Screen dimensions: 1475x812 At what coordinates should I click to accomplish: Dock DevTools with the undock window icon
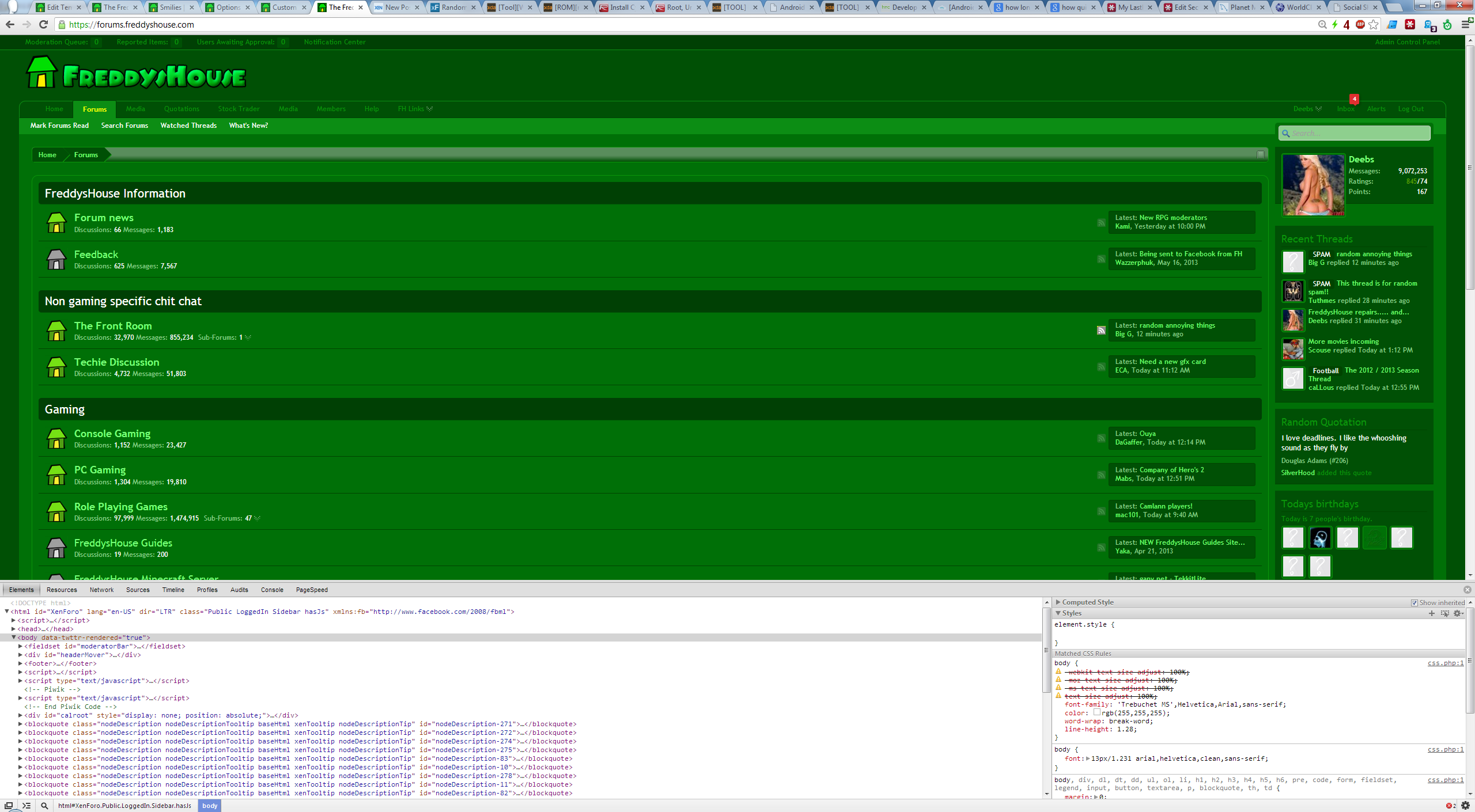tap(9, 806)
